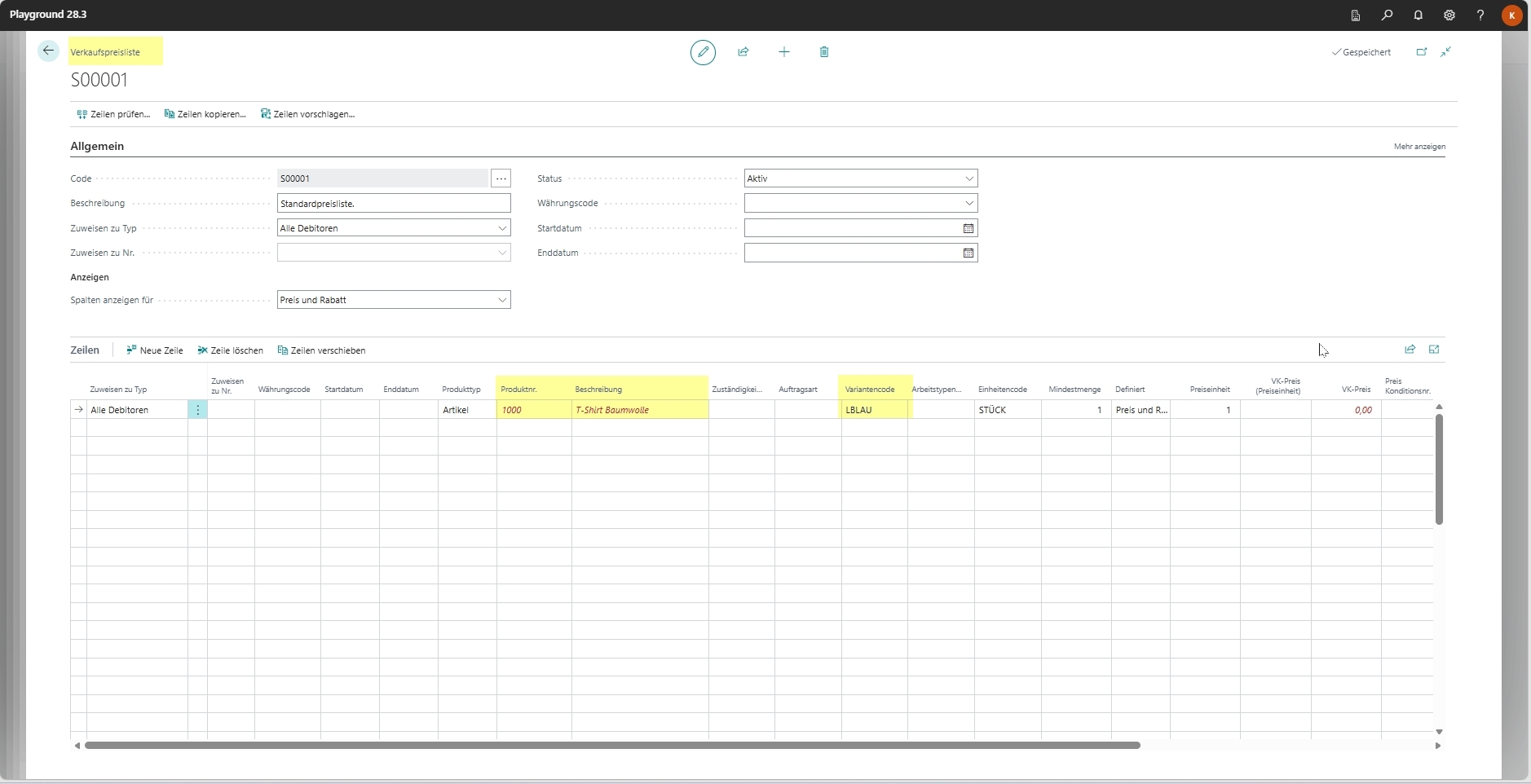Open the settings gear in the top bar

[x=1449, y=15]
